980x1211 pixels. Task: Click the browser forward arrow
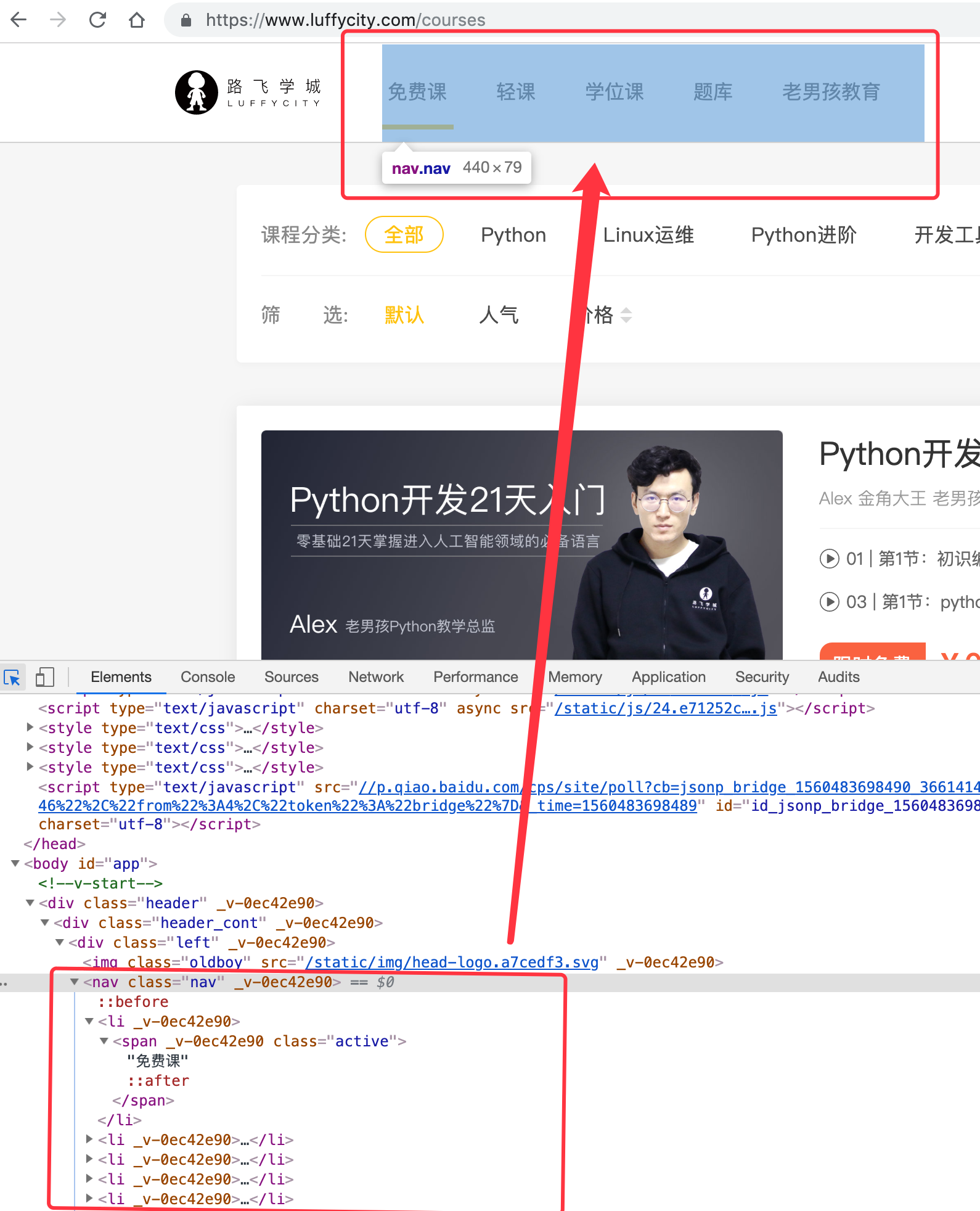pos(58,20)
